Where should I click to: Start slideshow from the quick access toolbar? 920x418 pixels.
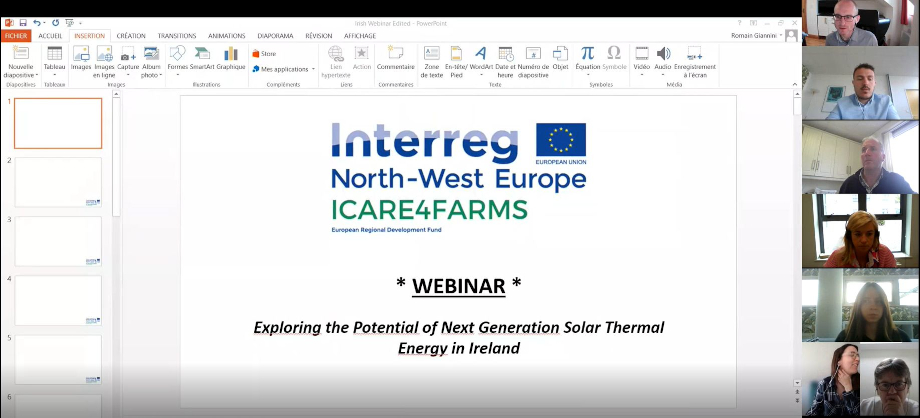[69, 23]
